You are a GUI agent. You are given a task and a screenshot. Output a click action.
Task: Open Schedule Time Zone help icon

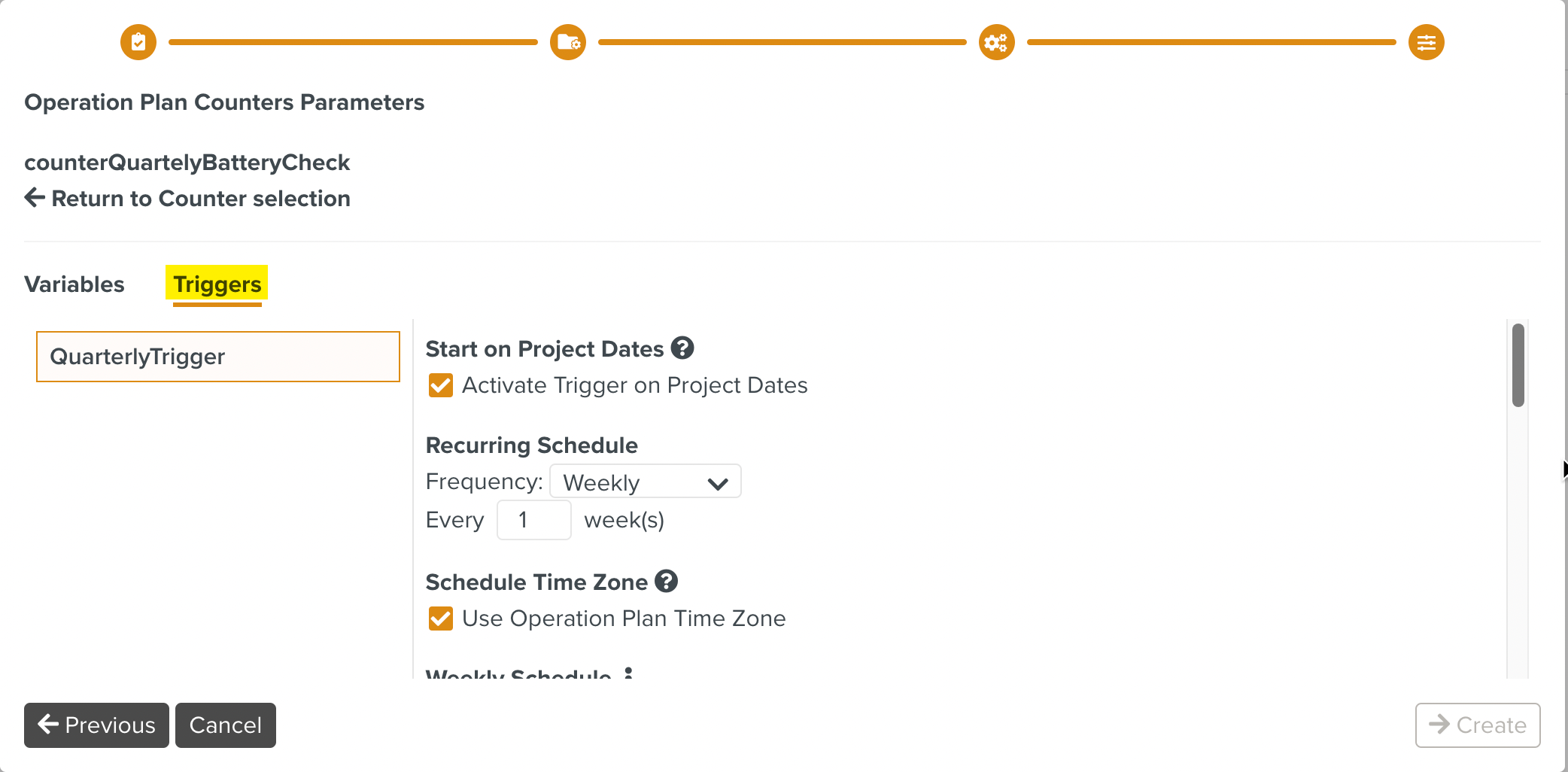click(x=666, y=582)
